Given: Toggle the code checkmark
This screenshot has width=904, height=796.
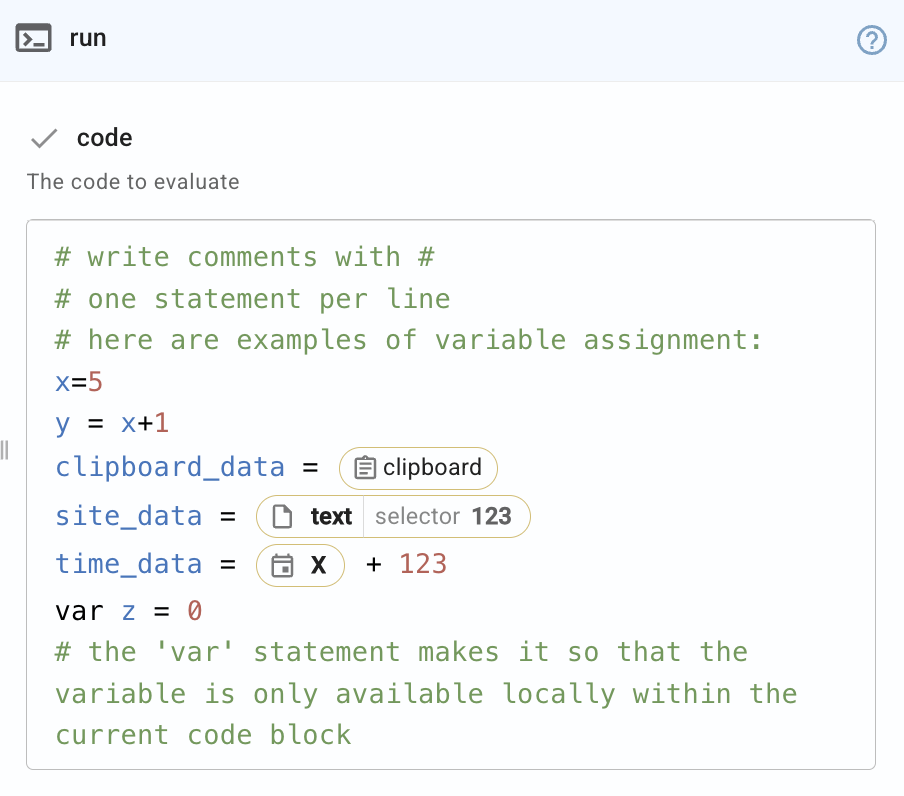Looking at the screenshot, I should 44,138.
